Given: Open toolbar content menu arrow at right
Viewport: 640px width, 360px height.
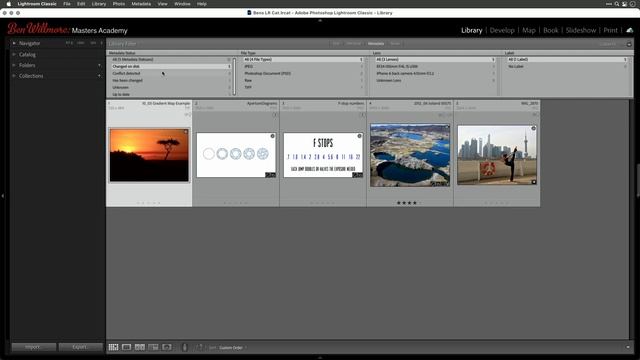Looking at the screenshot, I should pyautogui.click(x=628, y=347).
